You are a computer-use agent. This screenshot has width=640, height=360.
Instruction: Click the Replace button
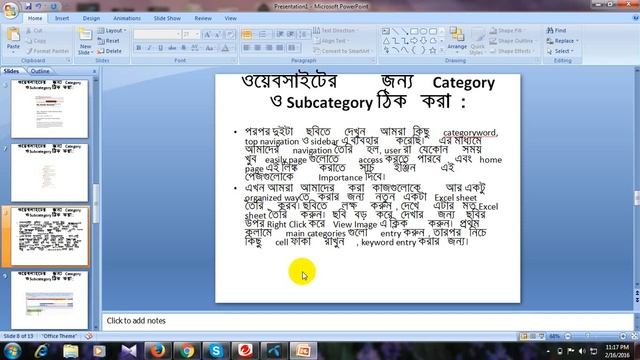tap(562, 41)
